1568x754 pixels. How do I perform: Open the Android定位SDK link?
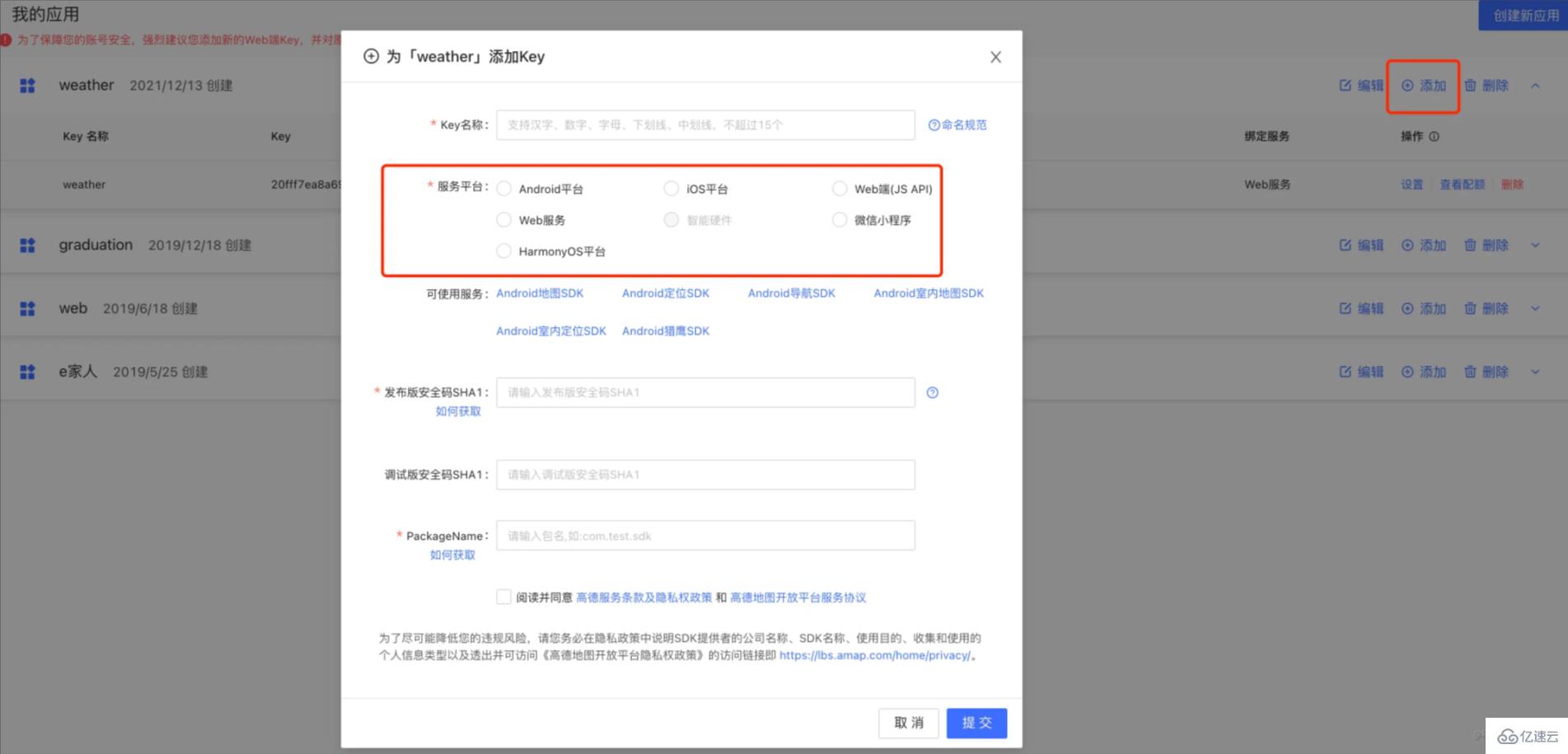[x=665, y=293]
